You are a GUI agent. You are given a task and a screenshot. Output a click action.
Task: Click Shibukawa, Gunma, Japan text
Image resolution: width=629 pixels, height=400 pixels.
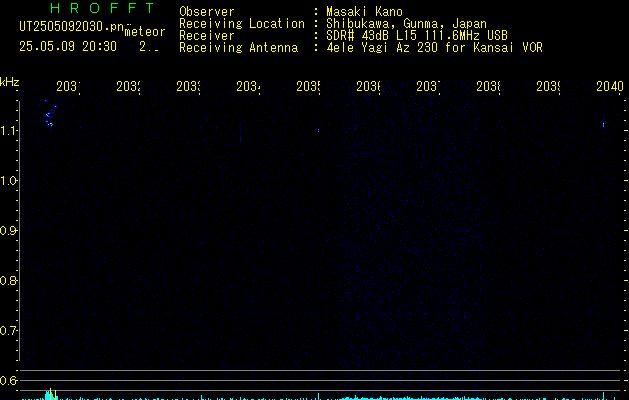coord(406,24)
